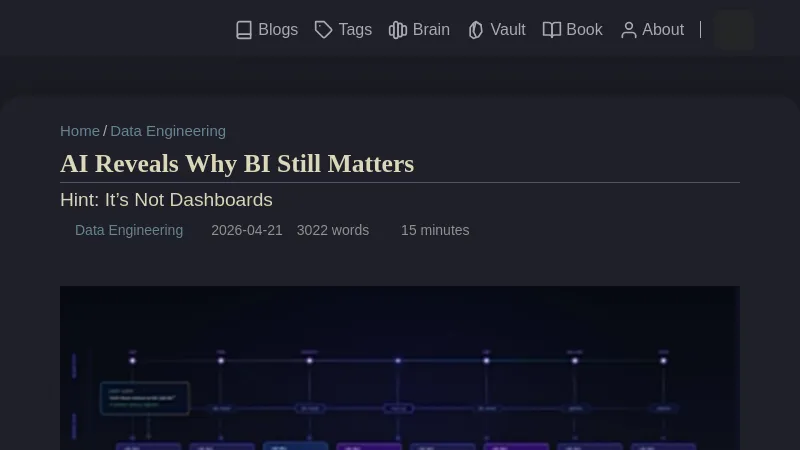
Task: Click the Vault icon in navbar
Action: [476, 30]
